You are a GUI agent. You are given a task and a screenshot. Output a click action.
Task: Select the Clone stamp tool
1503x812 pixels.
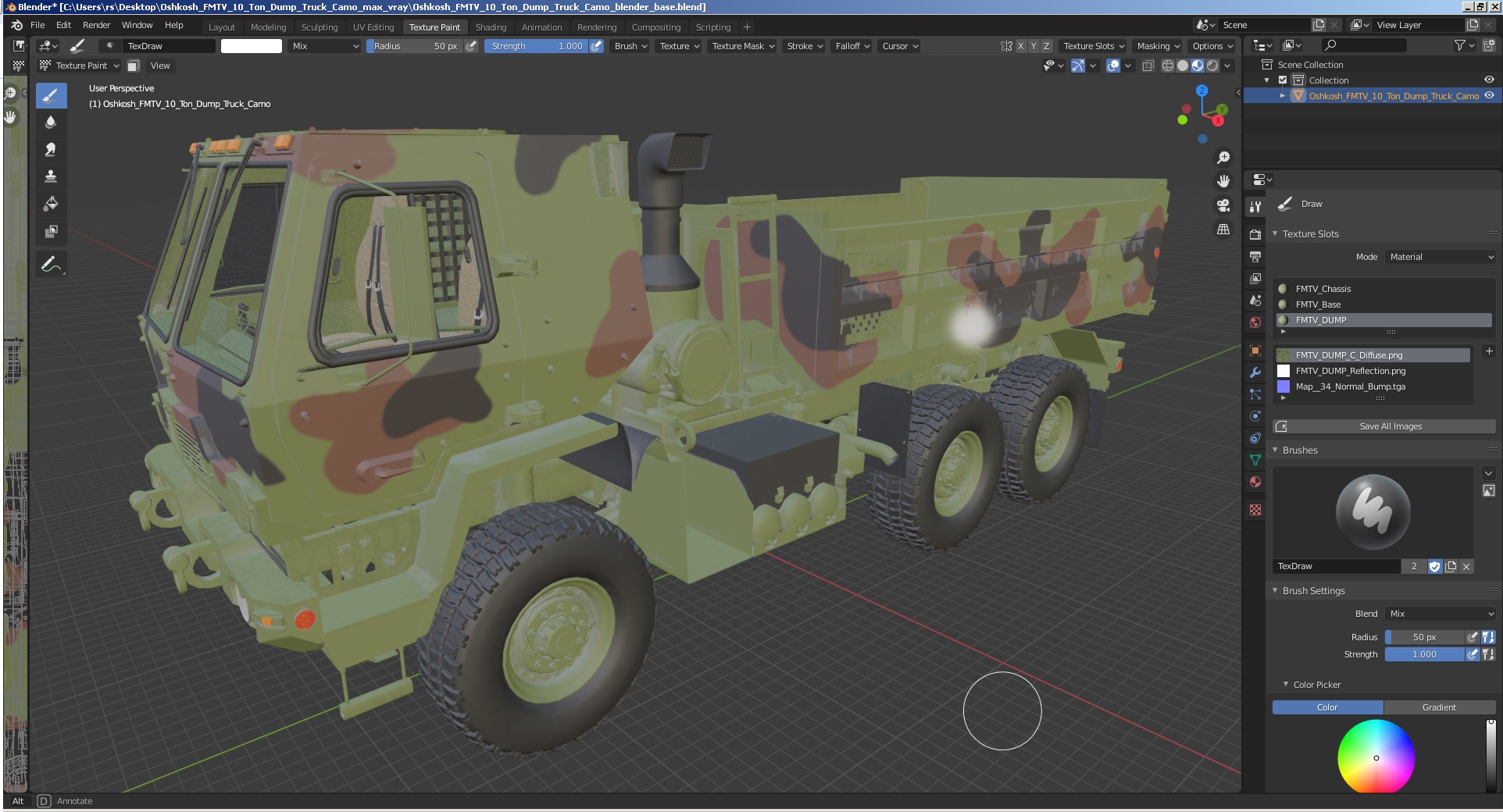pyautogui.click(x=51, y=176)
